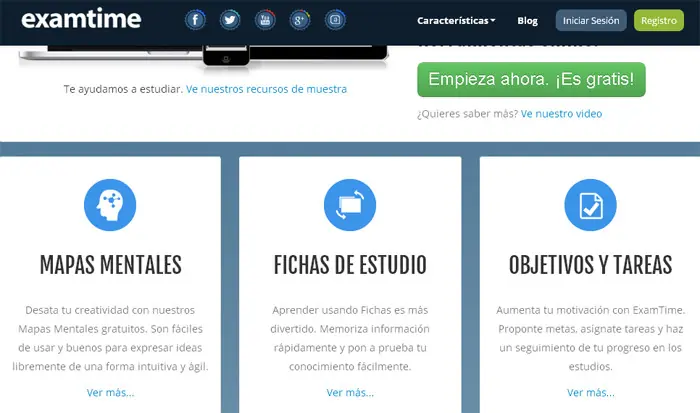Open the Google Plus social icon

tap(300, 20)
